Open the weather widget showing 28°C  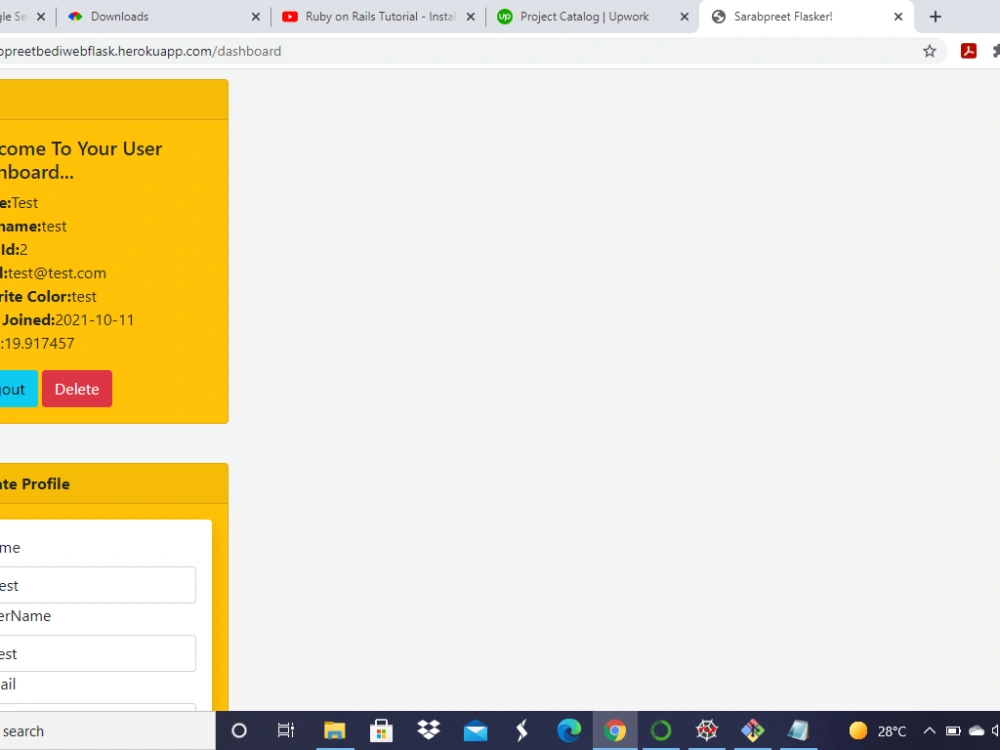pos(878,731)
